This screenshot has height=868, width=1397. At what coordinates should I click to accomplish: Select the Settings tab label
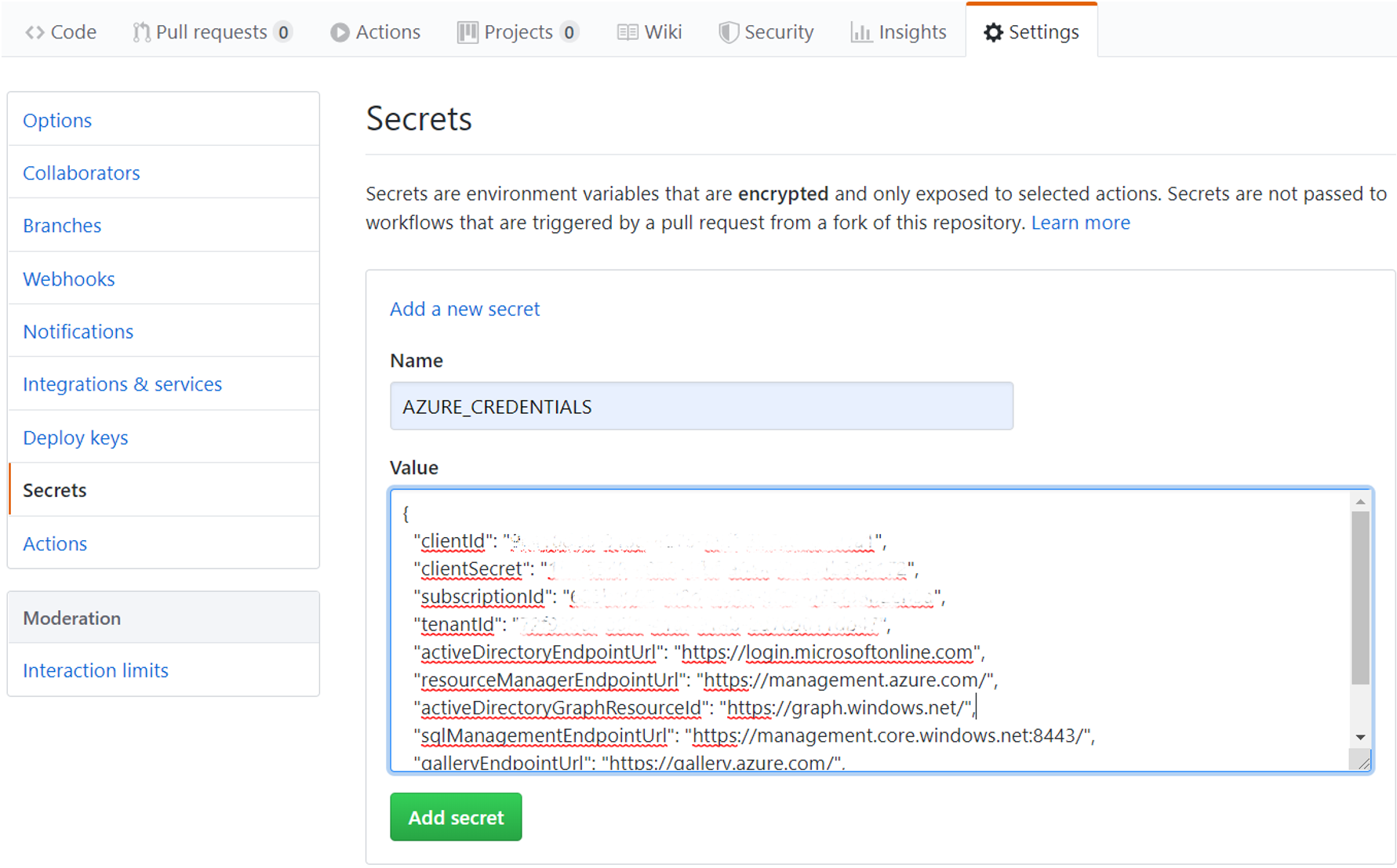[x=1043, y=32]
